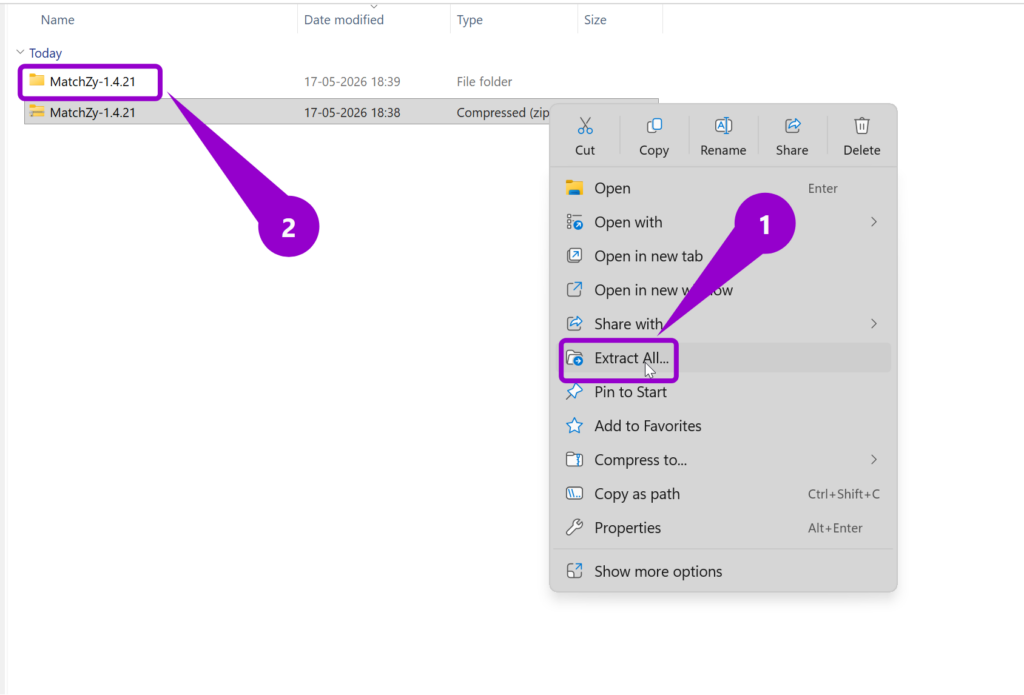Expand the Compress to submenu arrow
The width and height of the screenshot is (1024, 695).
click(873, 460)
